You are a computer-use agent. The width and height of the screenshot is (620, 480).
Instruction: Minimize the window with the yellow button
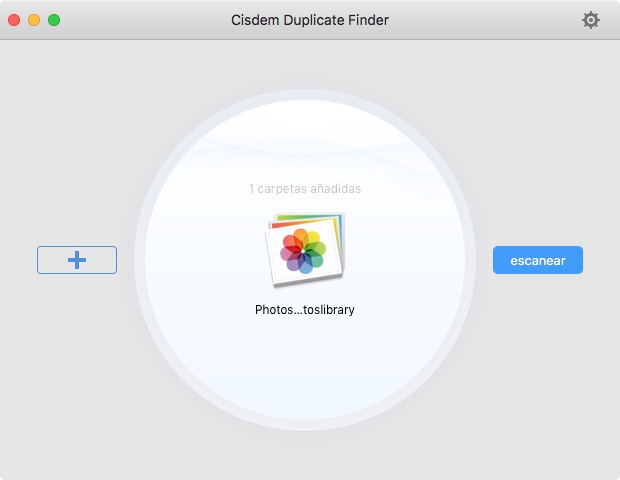pos(34,20)
